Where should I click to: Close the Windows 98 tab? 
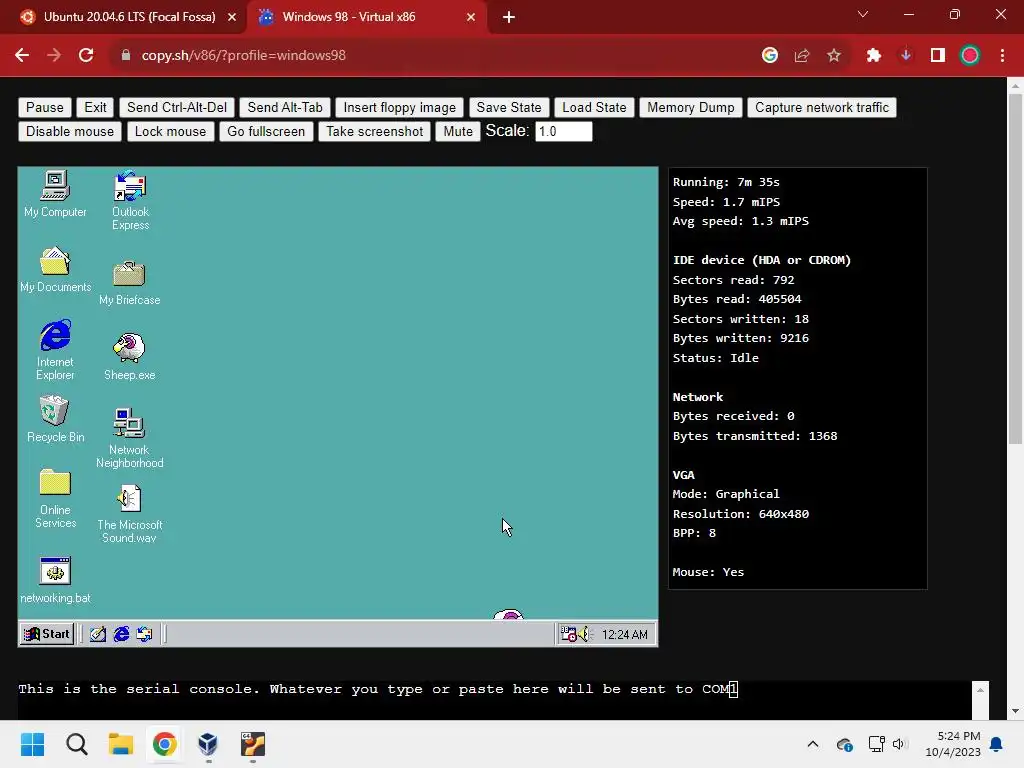(x=471, y=17)
